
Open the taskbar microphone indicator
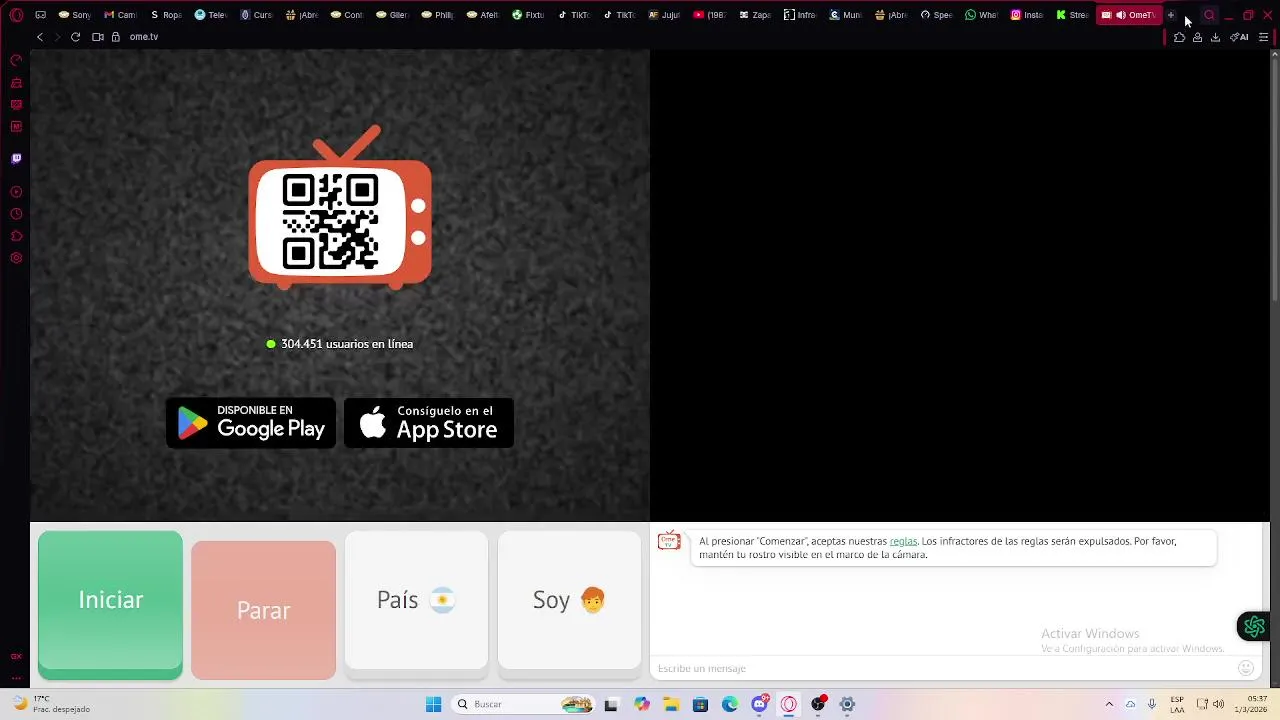tap(1152, 705)
